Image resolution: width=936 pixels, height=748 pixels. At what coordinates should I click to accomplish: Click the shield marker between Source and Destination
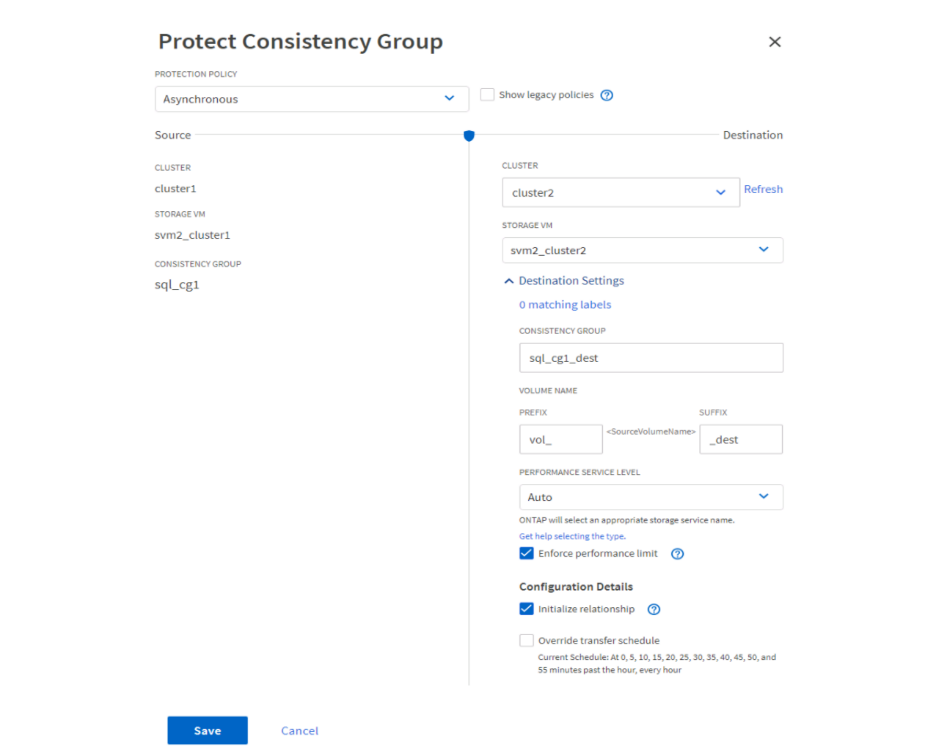469,135
